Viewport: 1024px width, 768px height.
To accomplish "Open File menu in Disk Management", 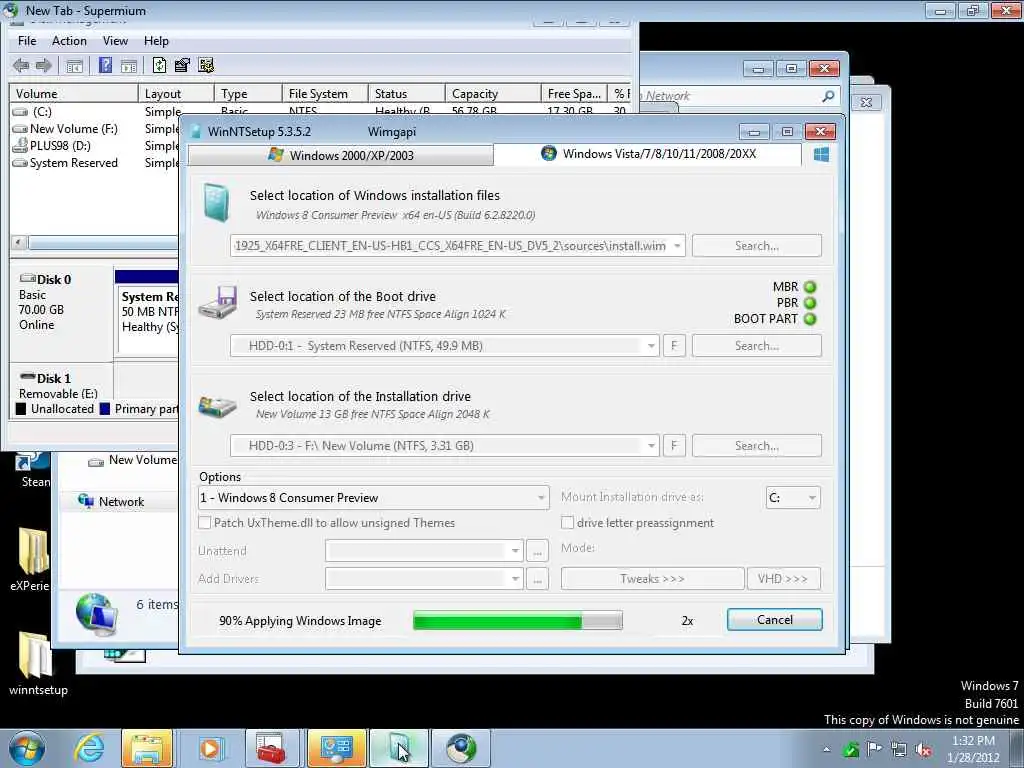I will coord(27,41).
